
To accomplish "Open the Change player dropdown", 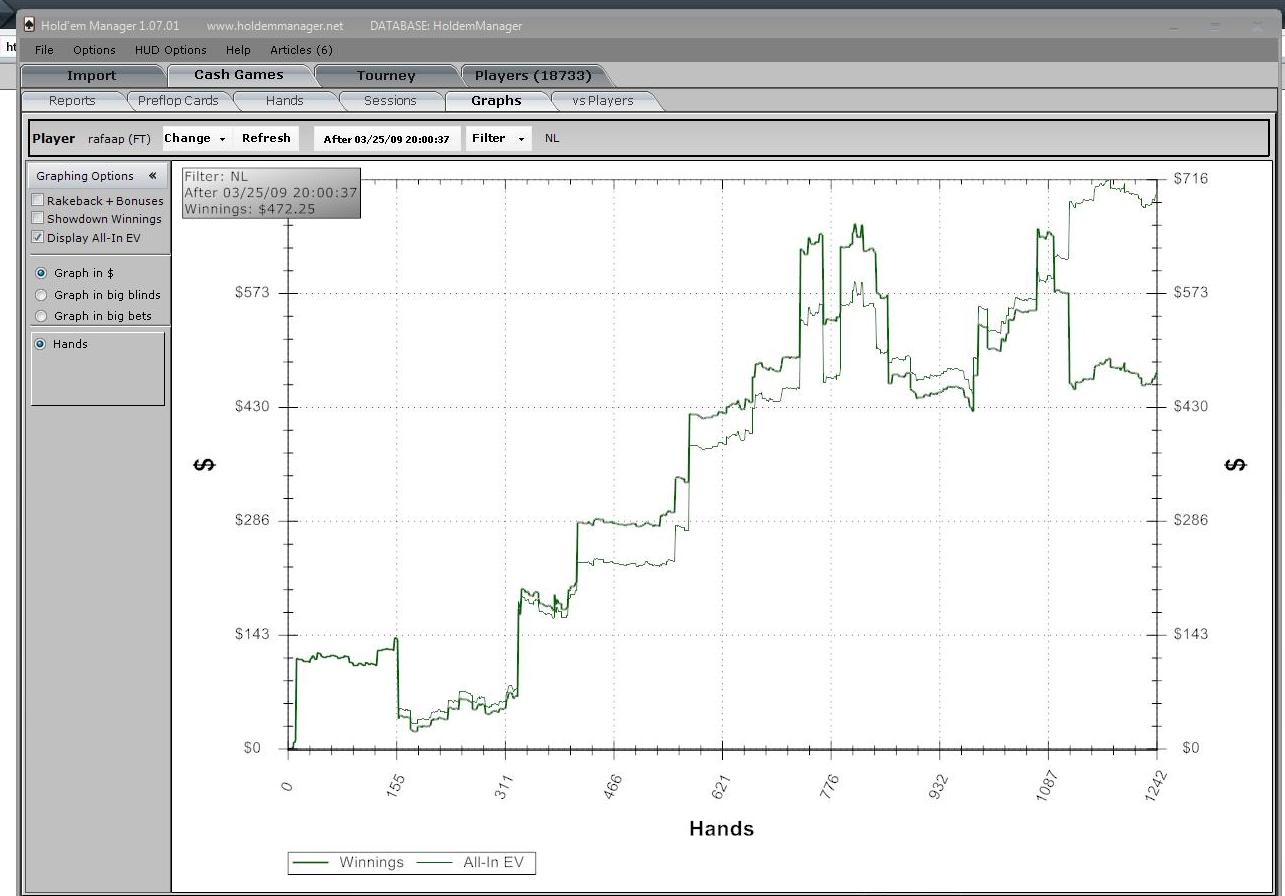I will tap(195, 138).
